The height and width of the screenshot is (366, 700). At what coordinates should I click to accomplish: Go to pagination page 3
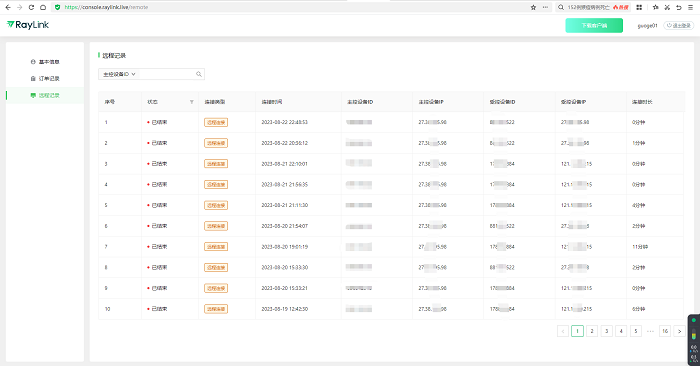[606, 331]
